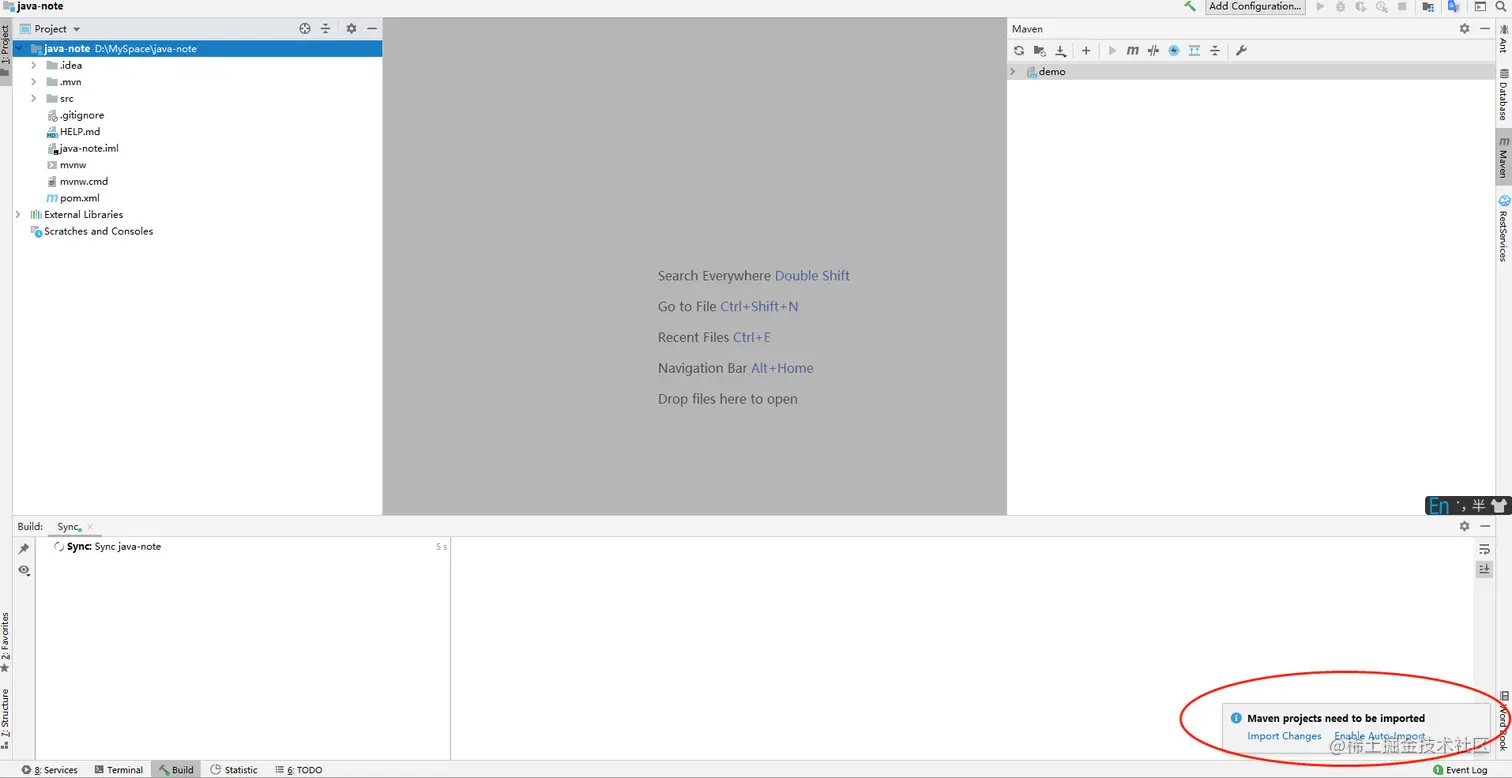Collapse all in the Project panel

(x=325, y=29)
